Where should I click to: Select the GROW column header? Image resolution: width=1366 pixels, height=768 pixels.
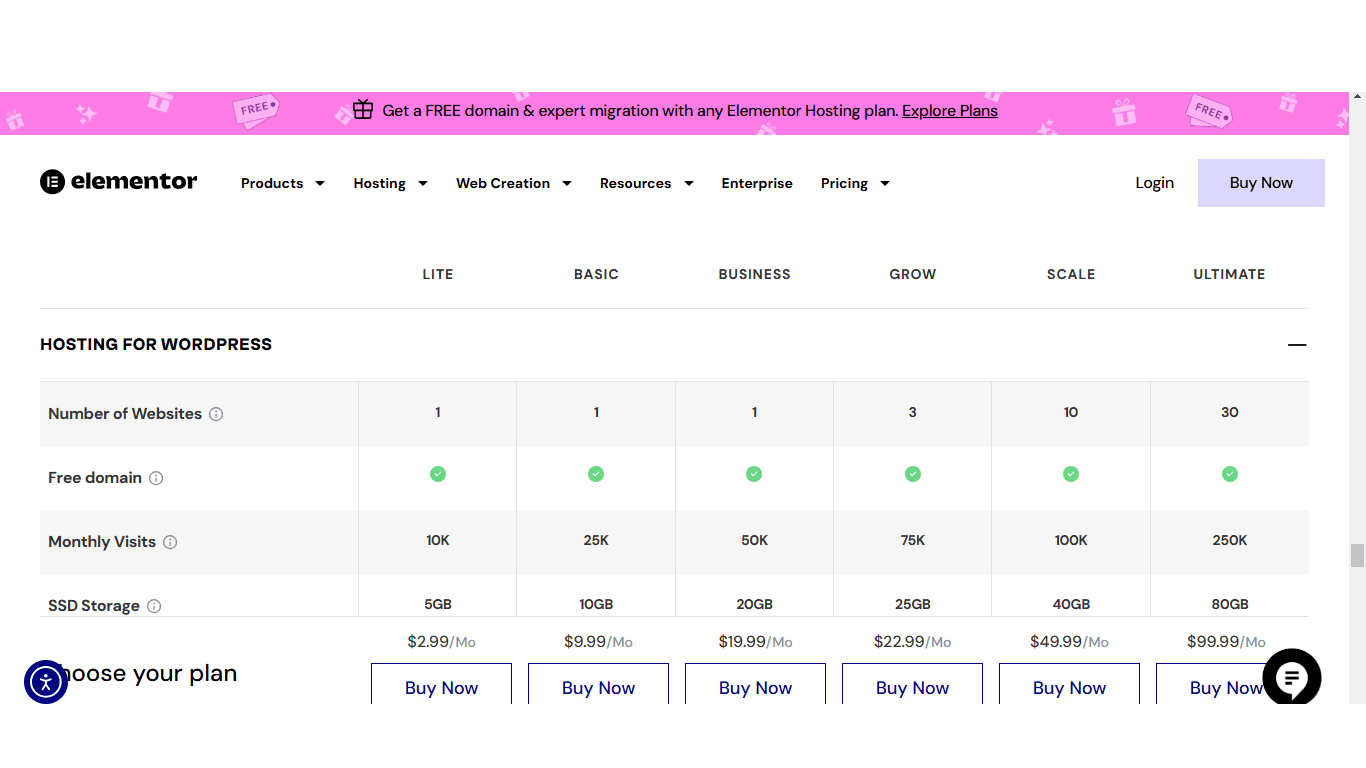[913, 274]
